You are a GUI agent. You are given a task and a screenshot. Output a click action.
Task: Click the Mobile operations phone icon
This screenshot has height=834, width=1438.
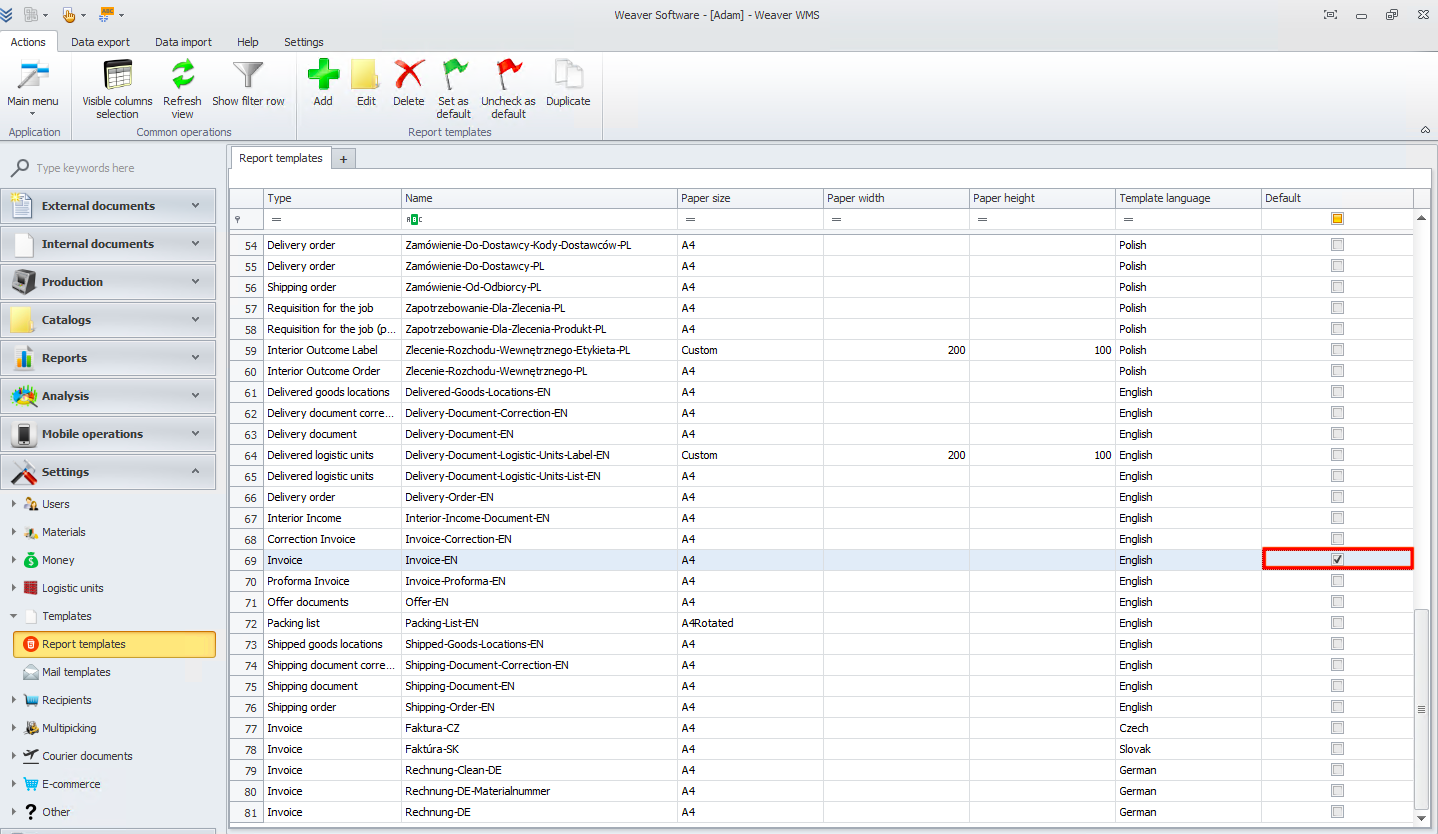point(22,434)
